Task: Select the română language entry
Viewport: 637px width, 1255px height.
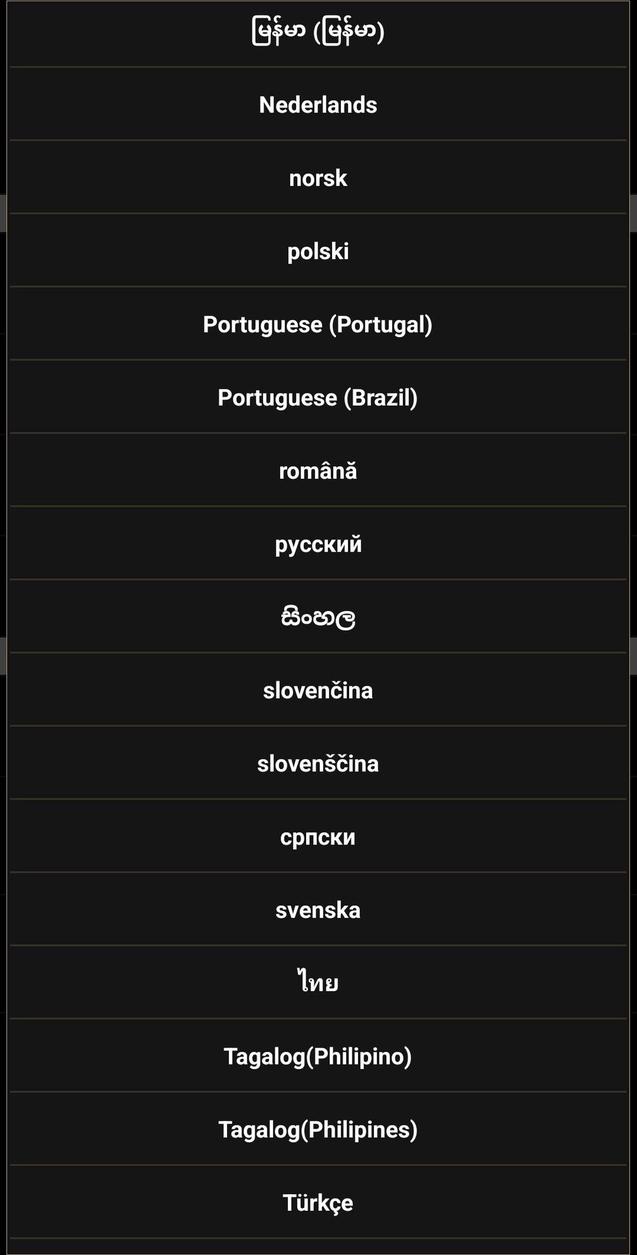Action: coord(318,470)
